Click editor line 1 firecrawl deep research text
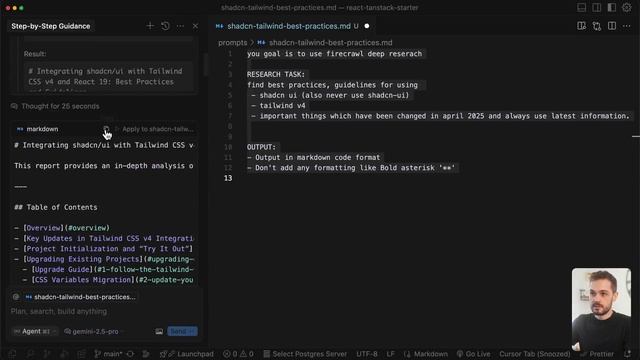The image size is (640, 360). 334,54
